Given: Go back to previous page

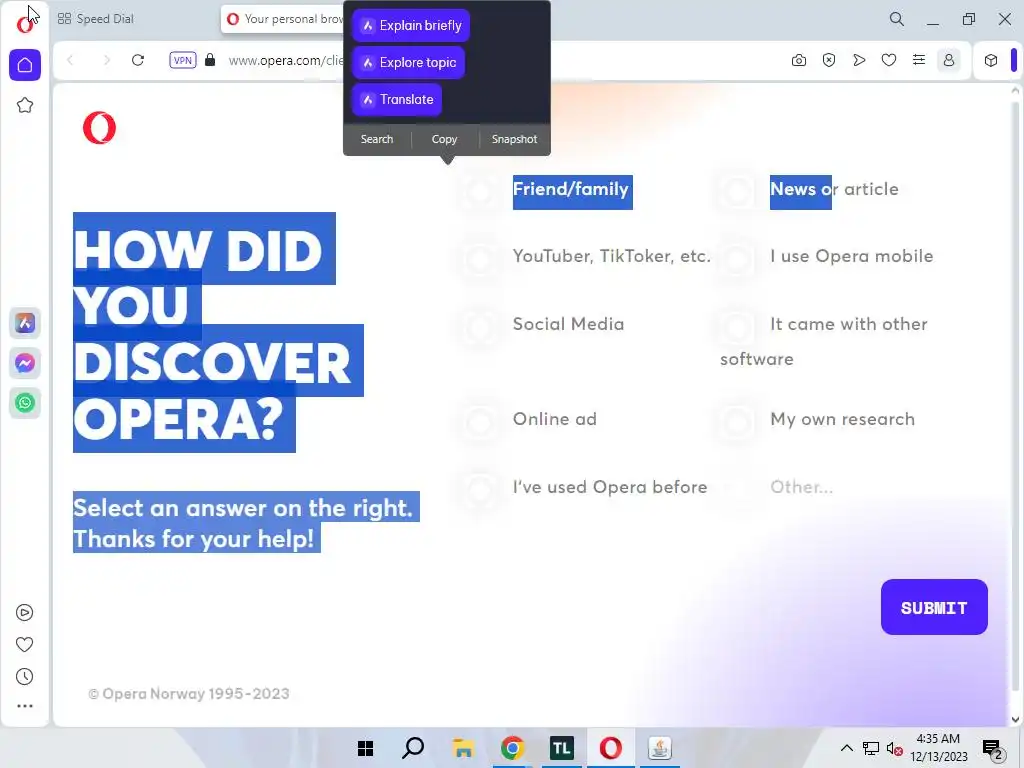Looking at the screenshot, I should (71, 60).
